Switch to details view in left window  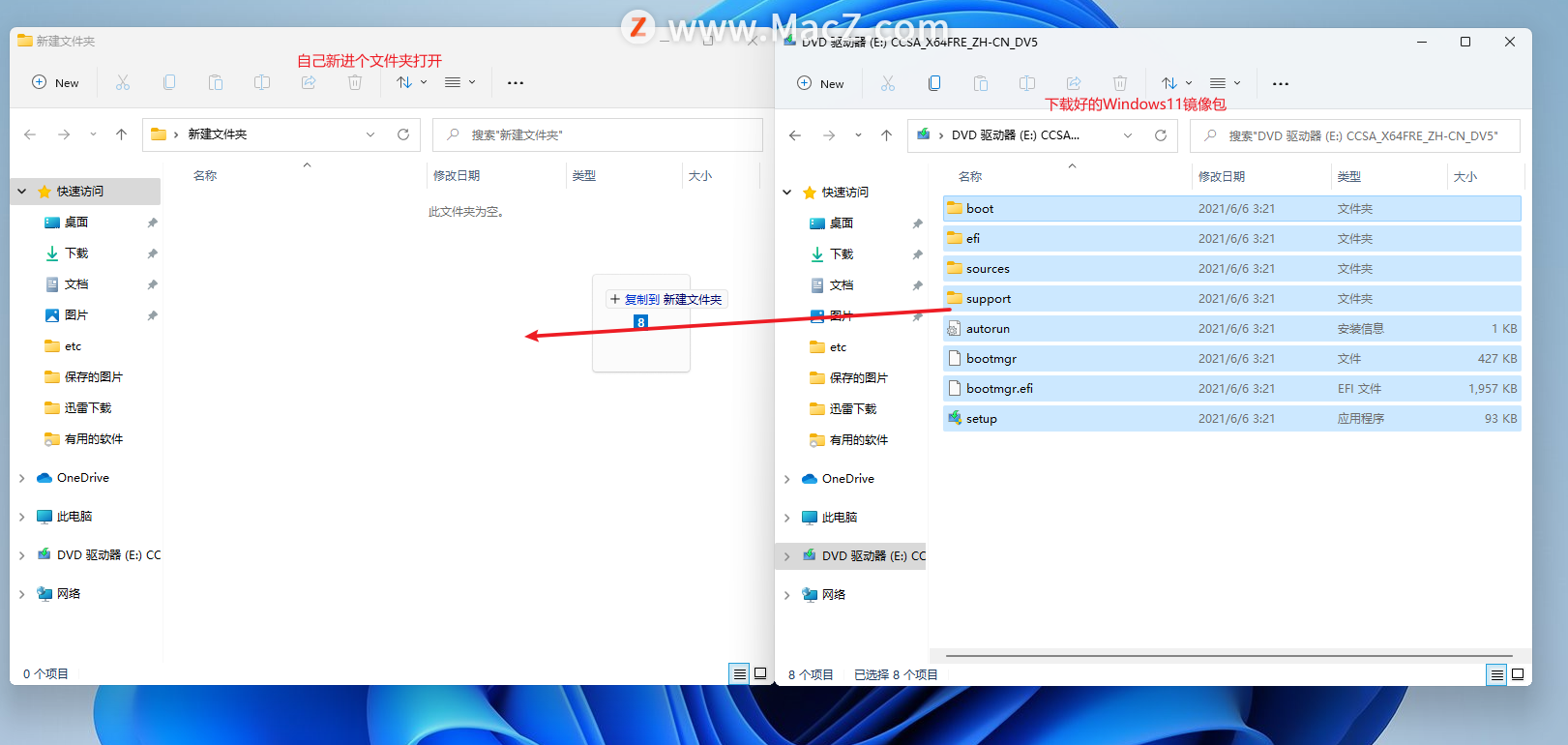point(739,673)
